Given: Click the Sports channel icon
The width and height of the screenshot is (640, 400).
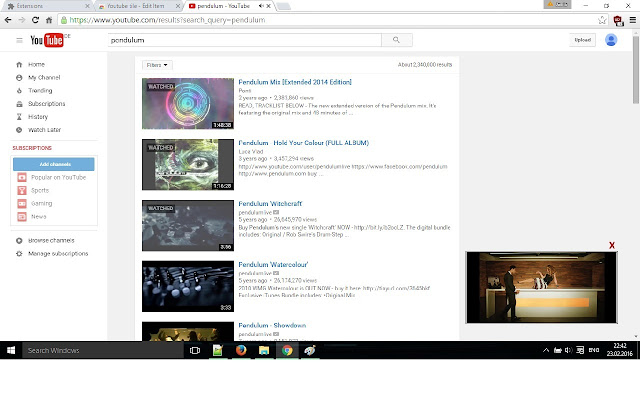Looking at the screenshot, I should [x=22, y=191].
